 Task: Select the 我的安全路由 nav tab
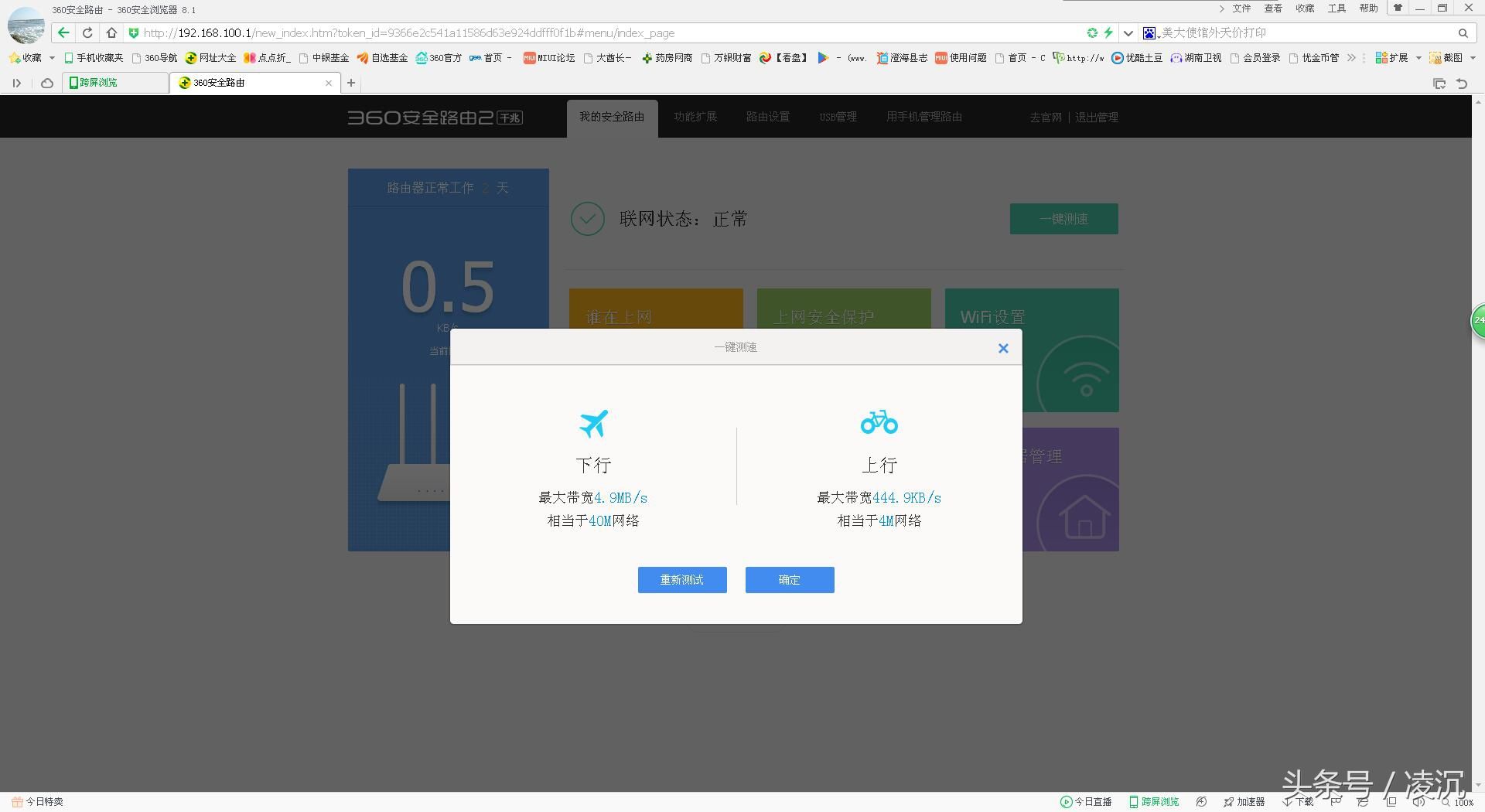pos(612,118)
